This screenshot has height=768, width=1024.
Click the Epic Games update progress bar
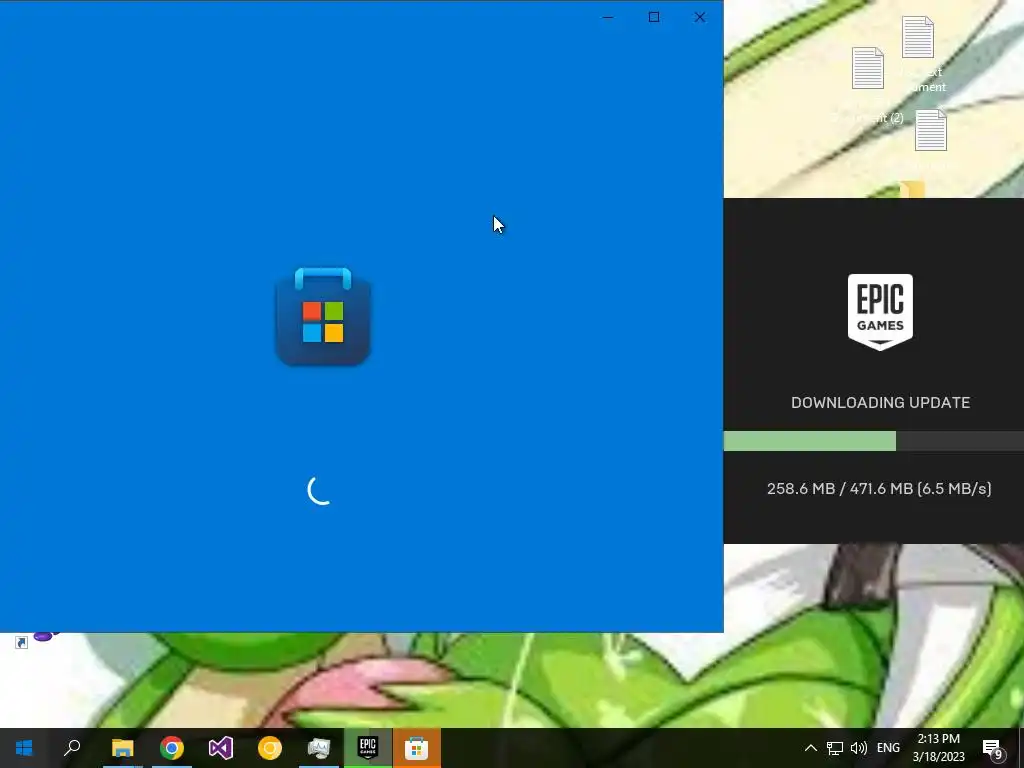click(874, 441)
